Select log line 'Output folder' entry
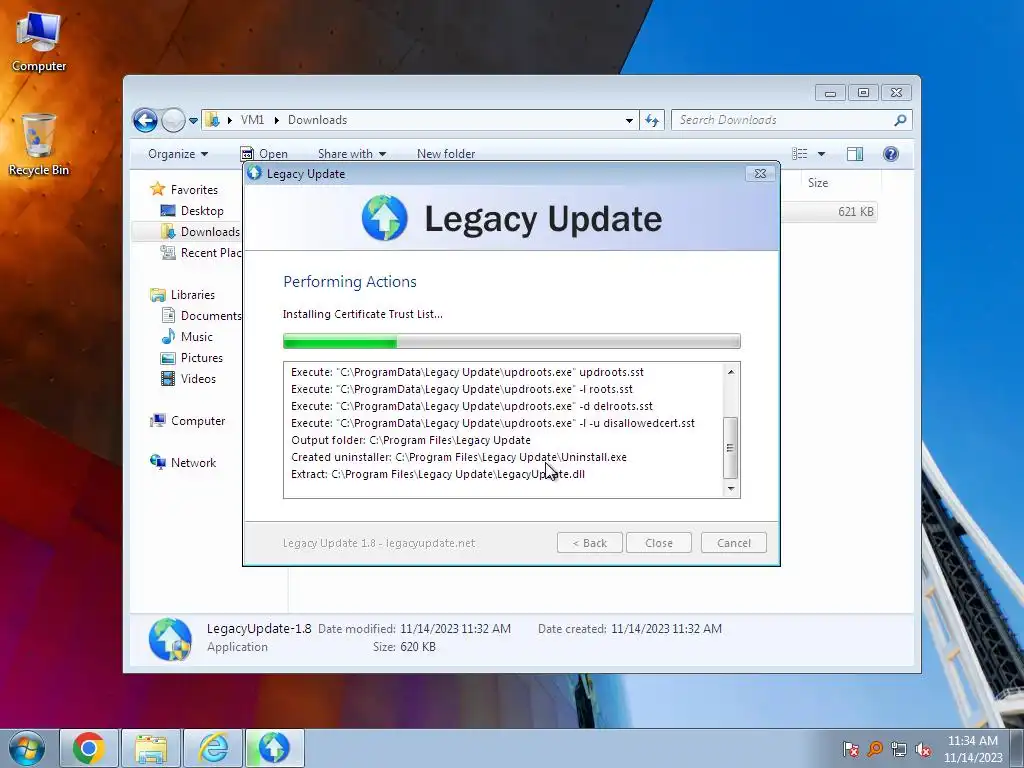The image size is (1024, 768). pos(411,440)
